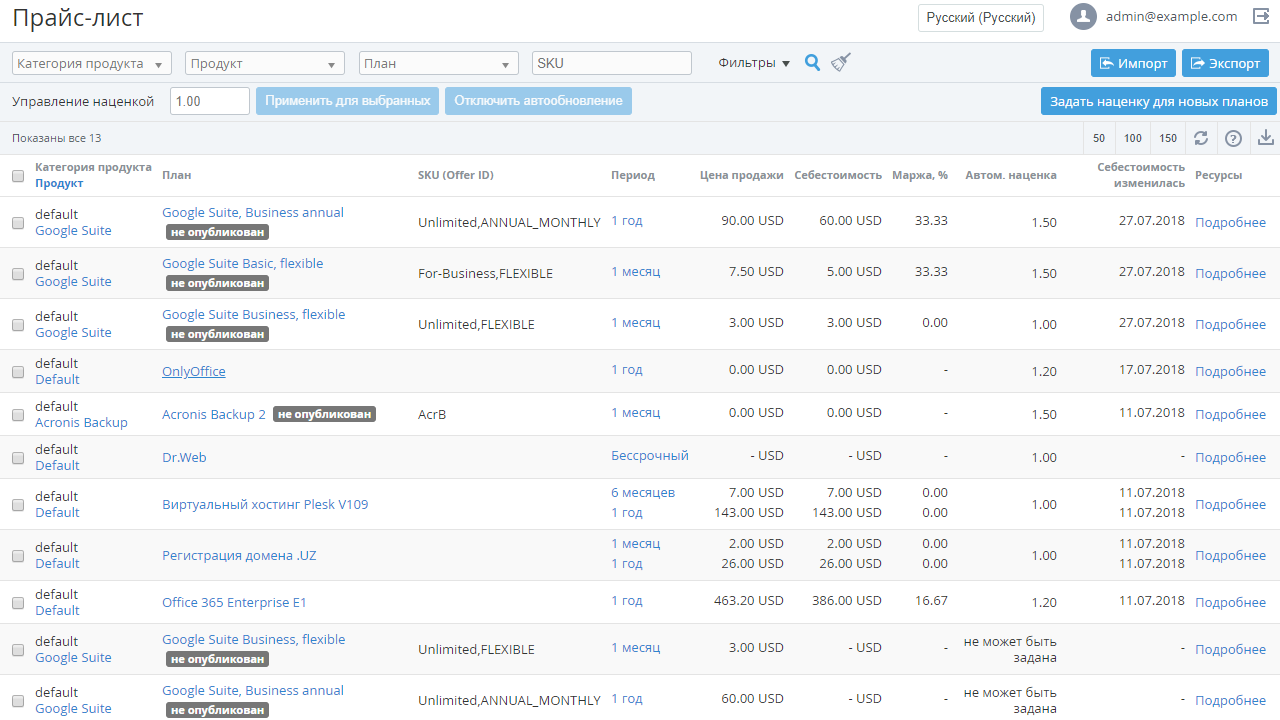Open the Категория продукта dropdown
Viewport: 1280px width, 720px height.
92,63
